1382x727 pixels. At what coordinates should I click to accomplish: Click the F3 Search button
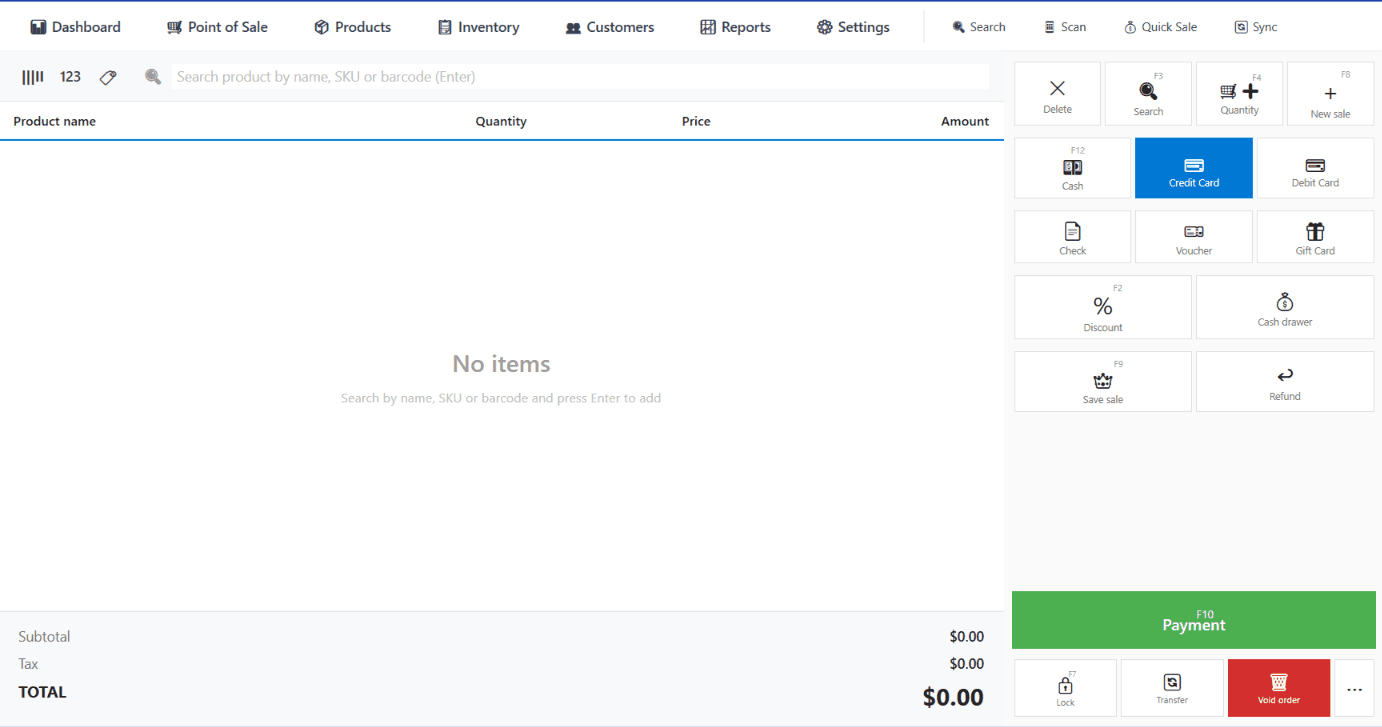pyautogui.click(x=1148, y=94)
